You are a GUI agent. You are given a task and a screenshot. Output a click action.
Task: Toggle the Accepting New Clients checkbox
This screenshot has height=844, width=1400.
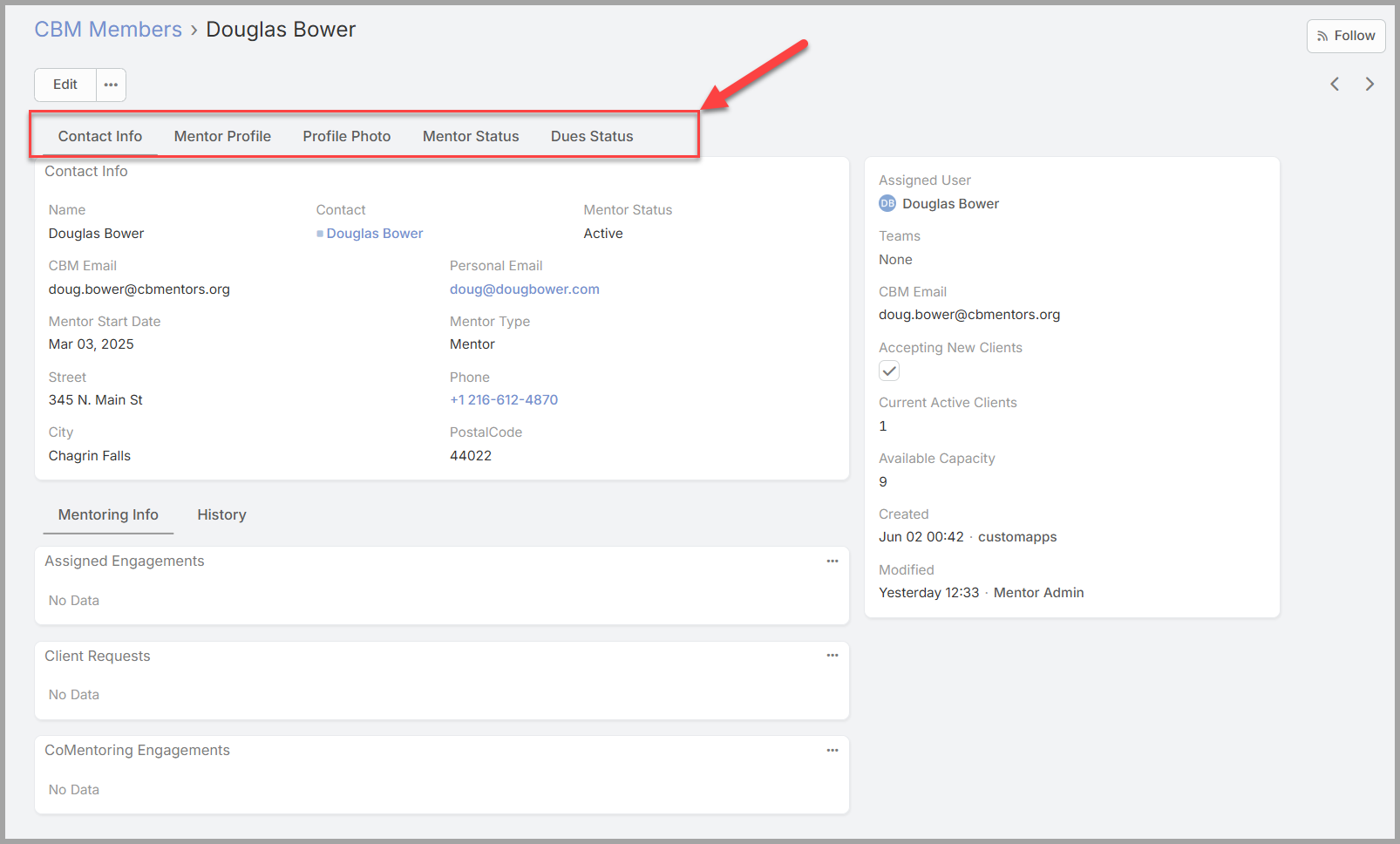coord(889,371)
